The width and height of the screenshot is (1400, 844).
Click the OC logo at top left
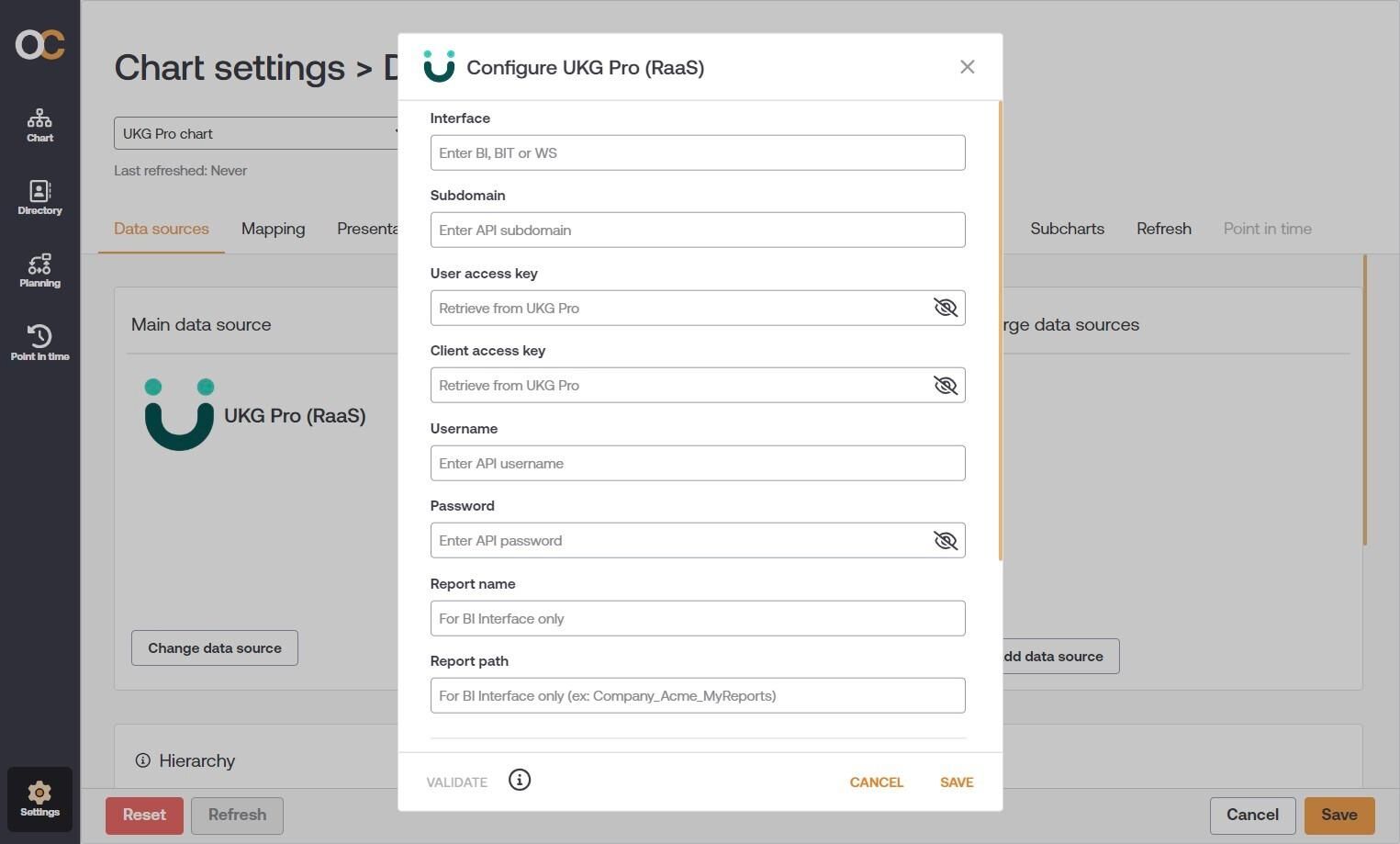tap(39, 44)
